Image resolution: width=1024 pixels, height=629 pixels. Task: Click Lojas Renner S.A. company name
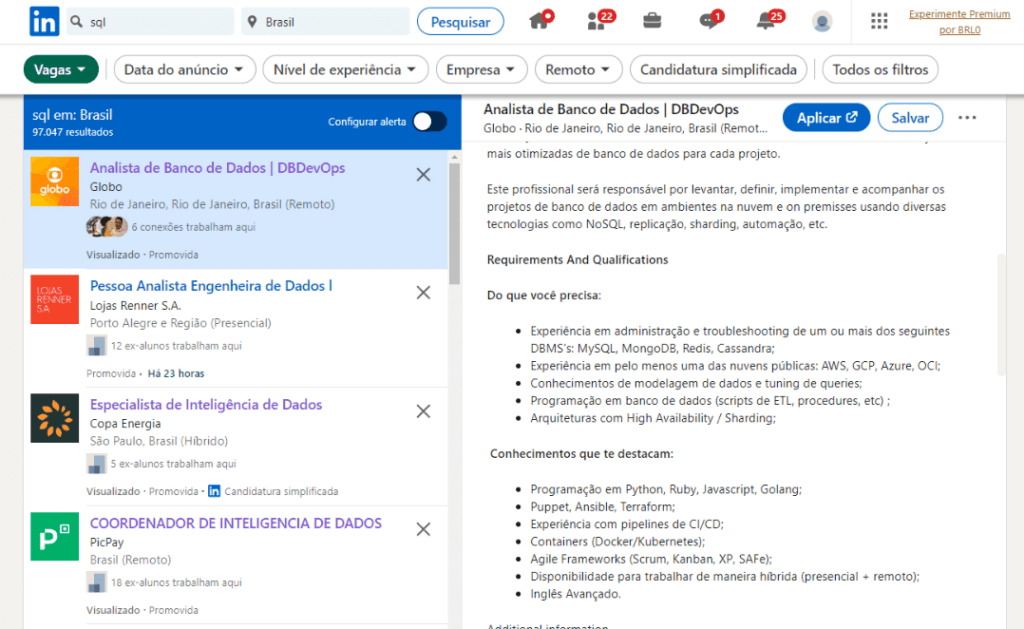click(135, 305)
